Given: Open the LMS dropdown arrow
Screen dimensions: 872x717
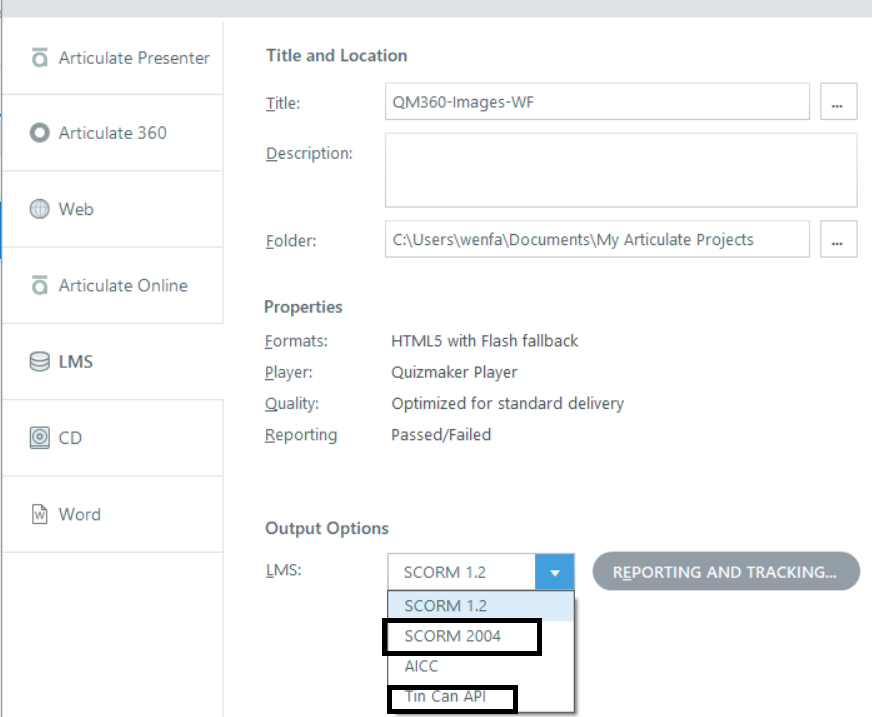Looking at the screenshot, I should click(x=555, y=573).
